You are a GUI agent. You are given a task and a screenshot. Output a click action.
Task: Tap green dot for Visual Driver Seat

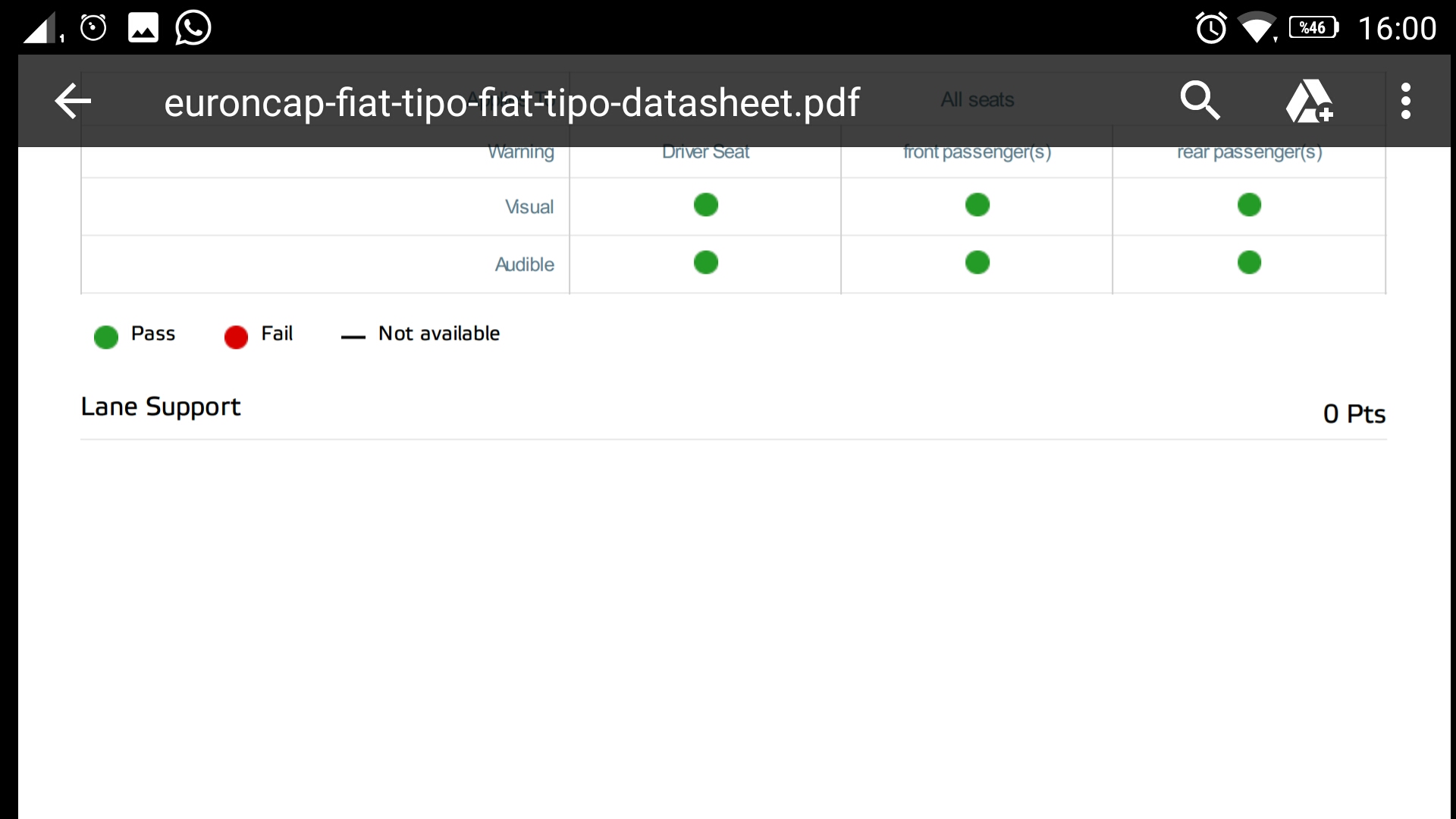pos(705,205)
